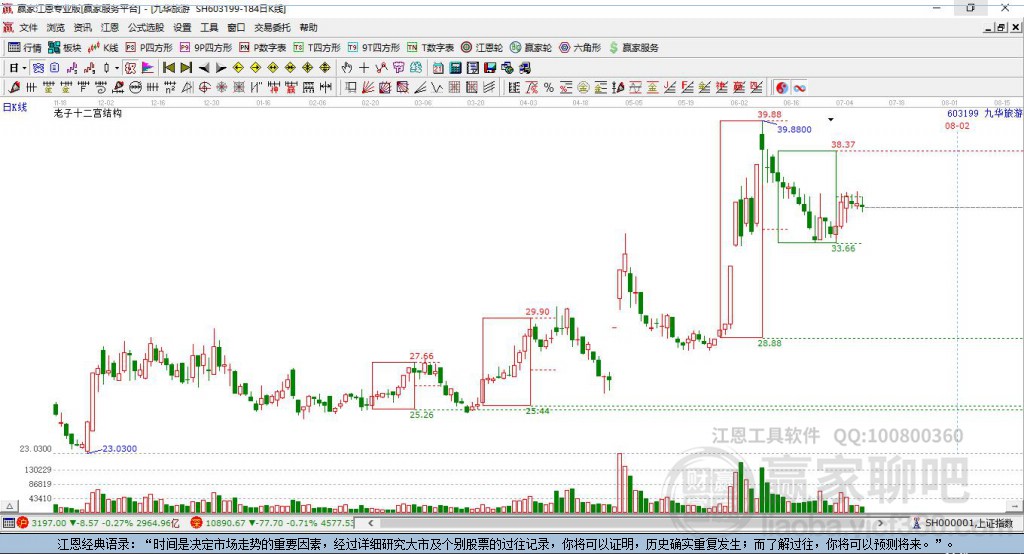The width and height of the screenshot is (1024, 554).
Task: Click the SH000001 上证指数 status entry
Action: (x=963, y=523)
